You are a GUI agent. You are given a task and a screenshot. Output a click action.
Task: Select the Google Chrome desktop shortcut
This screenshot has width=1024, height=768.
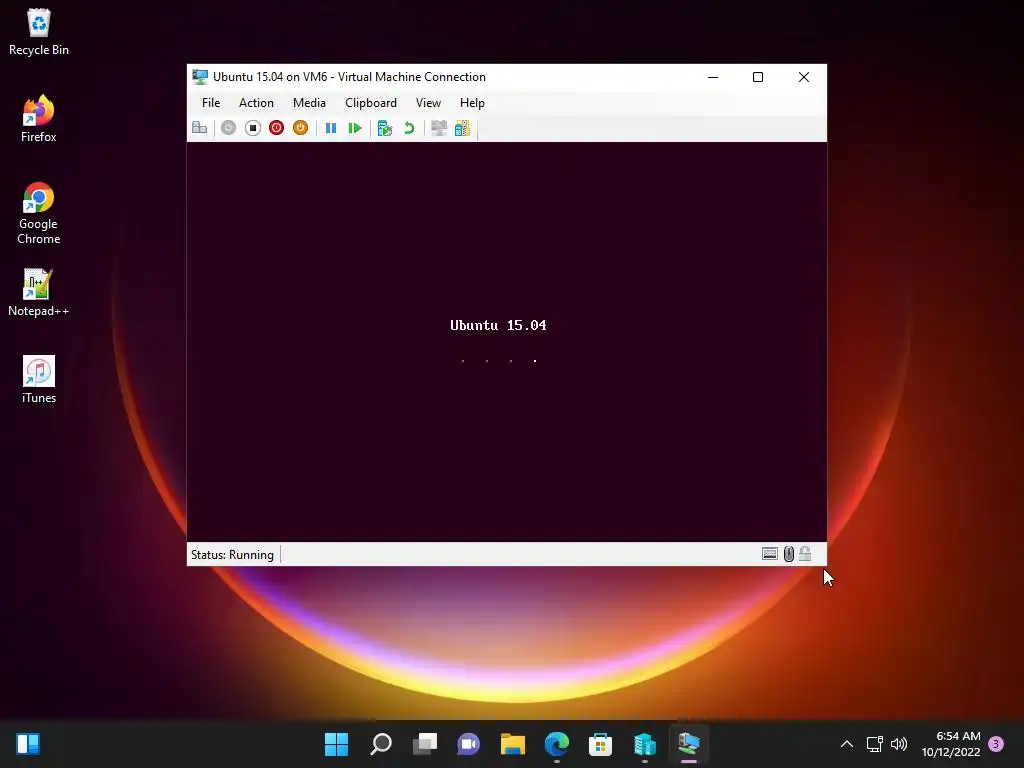point(39,214)
